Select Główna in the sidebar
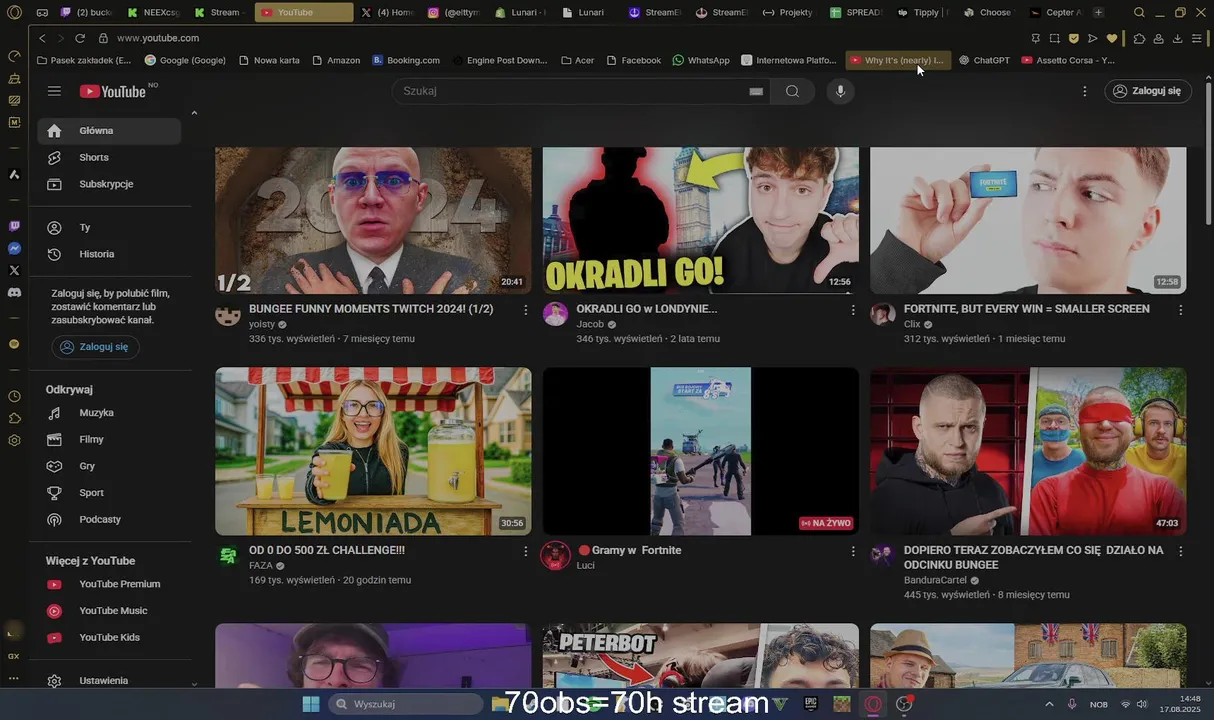Viewport: 1214px width, 720px height. click(x=110, y=131)
